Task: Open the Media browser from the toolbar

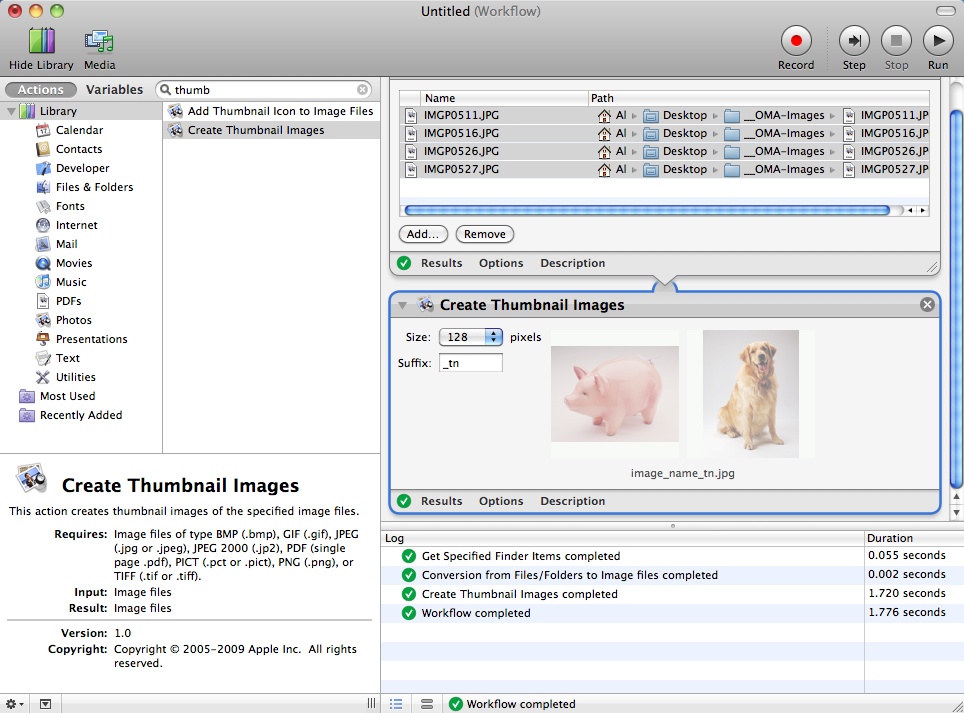Action: pos(98,41)
